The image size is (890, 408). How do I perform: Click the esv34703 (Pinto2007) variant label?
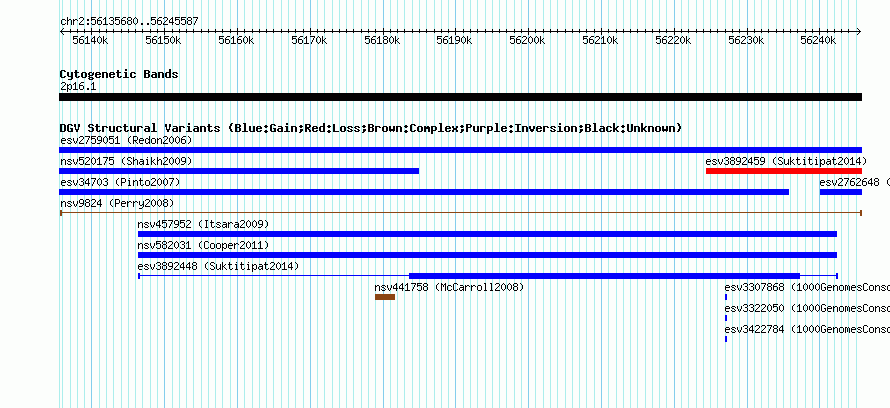pyautogui.click(x=120, y=182)
